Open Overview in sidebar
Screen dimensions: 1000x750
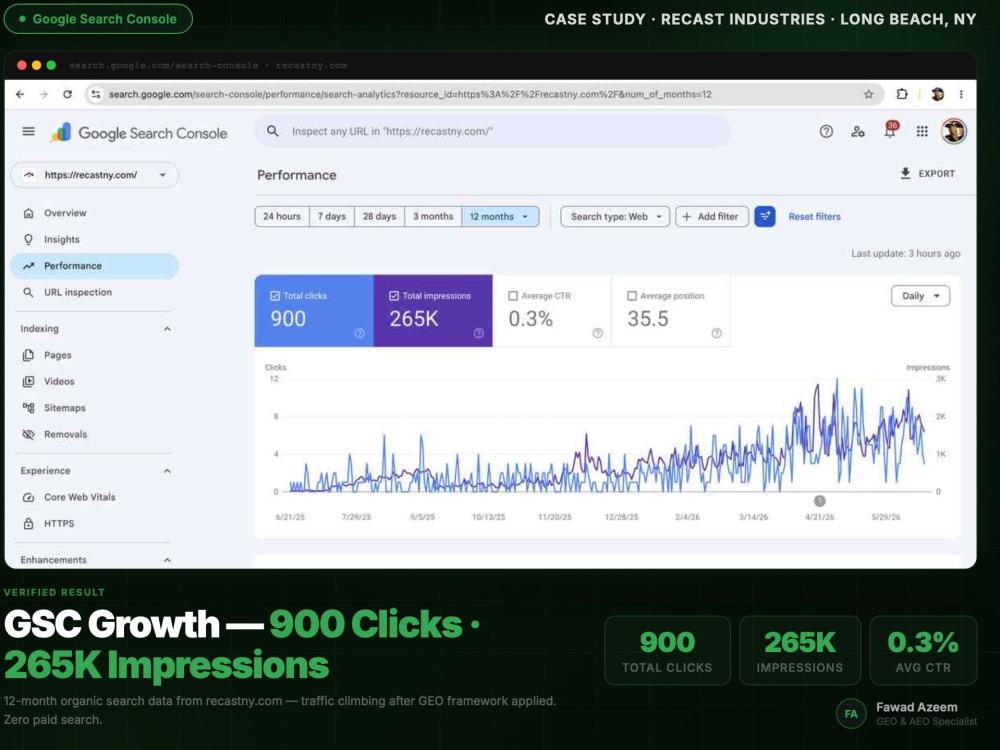[94, 213]
